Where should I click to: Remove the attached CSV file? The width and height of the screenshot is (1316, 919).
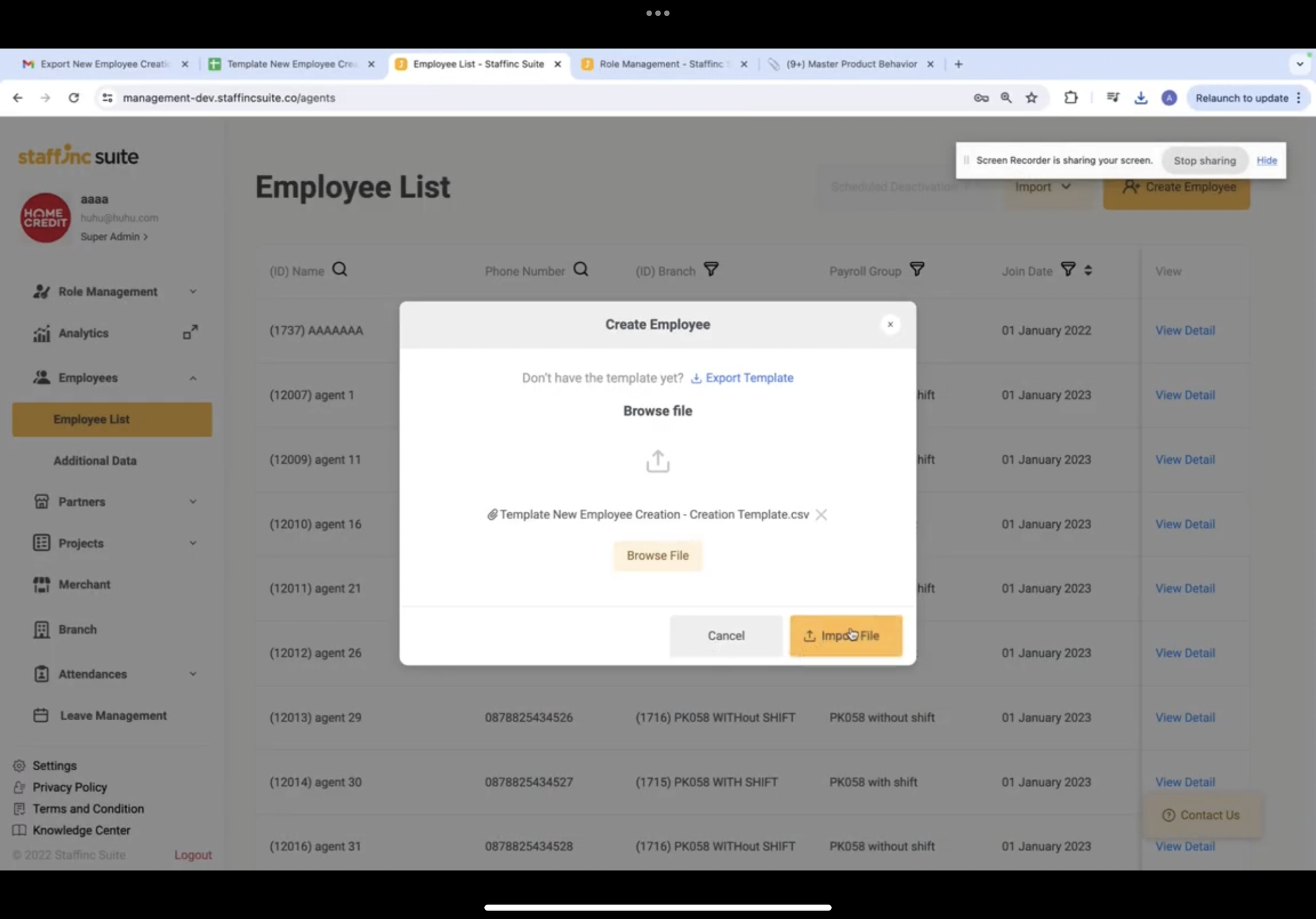(821, 514)
